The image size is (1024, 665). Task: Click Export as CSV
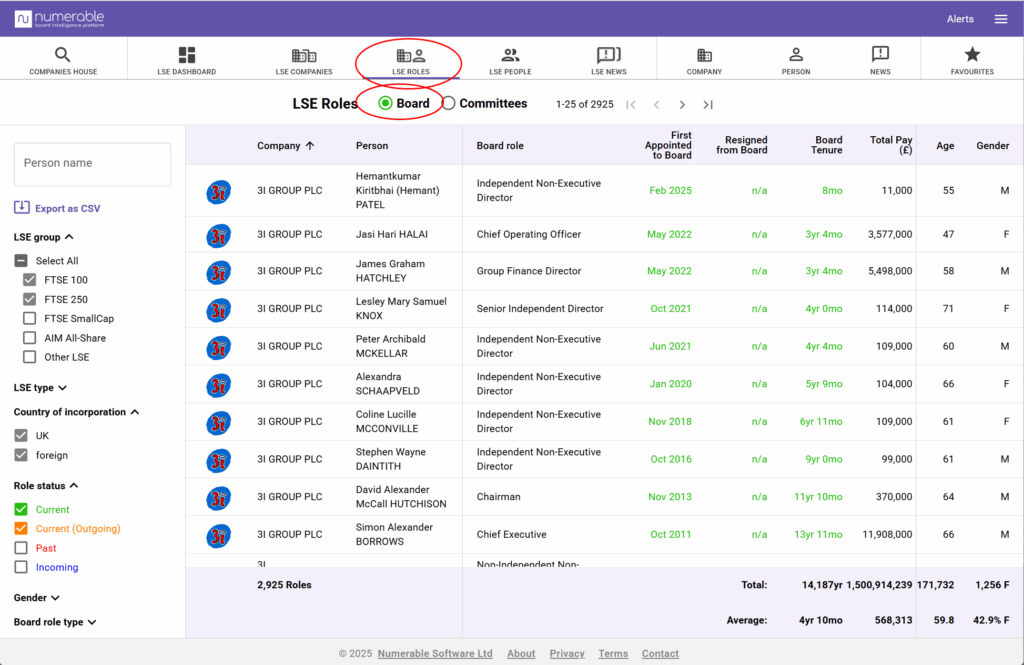(58, 208)
